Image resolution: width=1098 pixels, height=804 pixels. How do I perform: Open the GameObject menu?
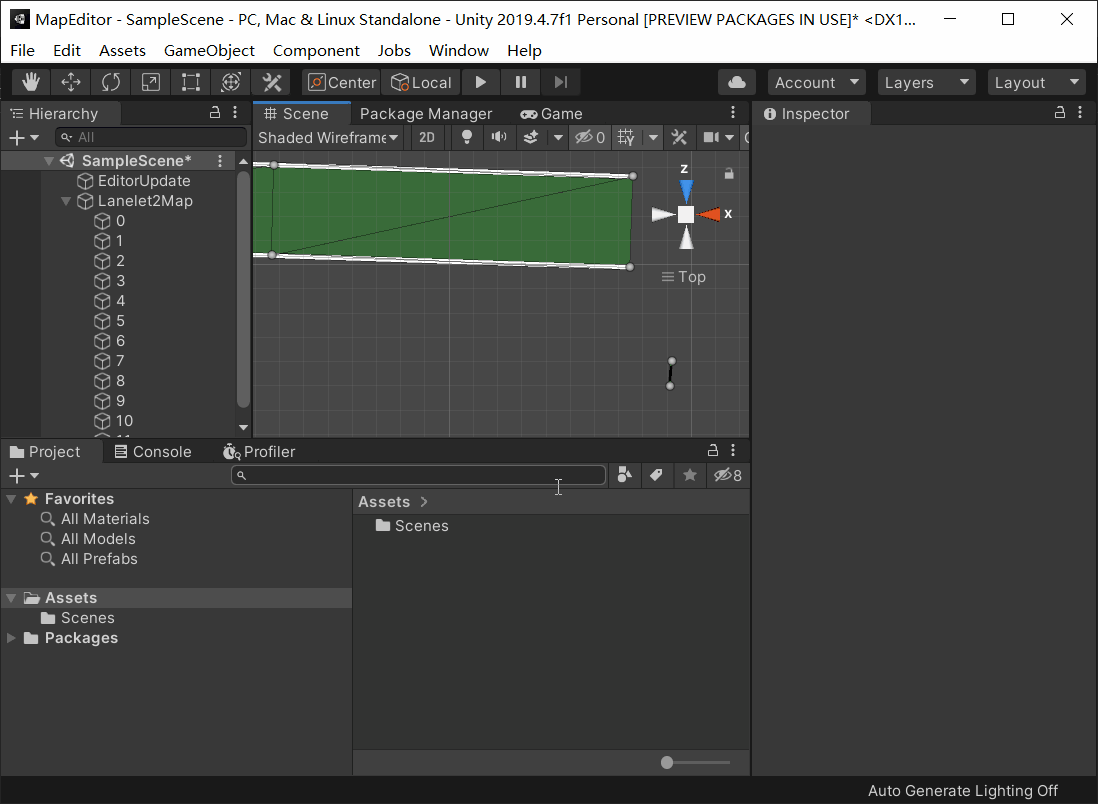pyautogui.click(x=209, y=50)
